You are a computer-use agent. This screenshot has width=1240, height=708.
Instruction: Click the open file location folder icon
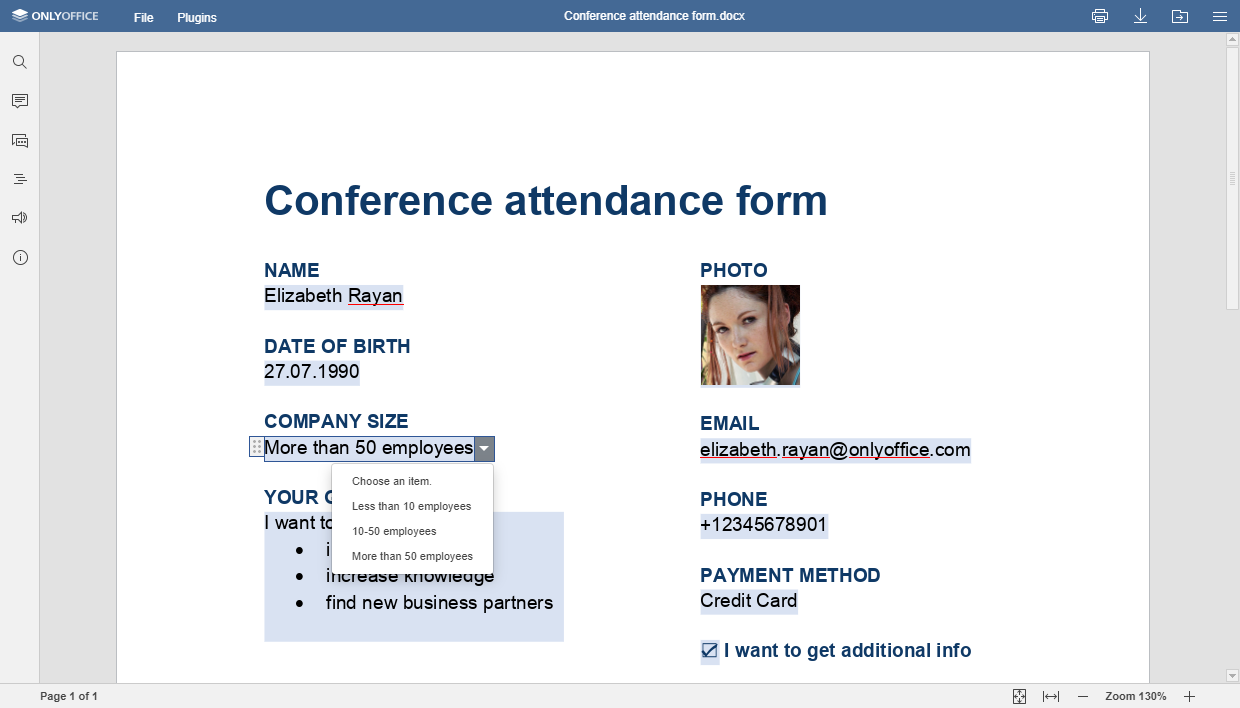tap(1180, 16)
